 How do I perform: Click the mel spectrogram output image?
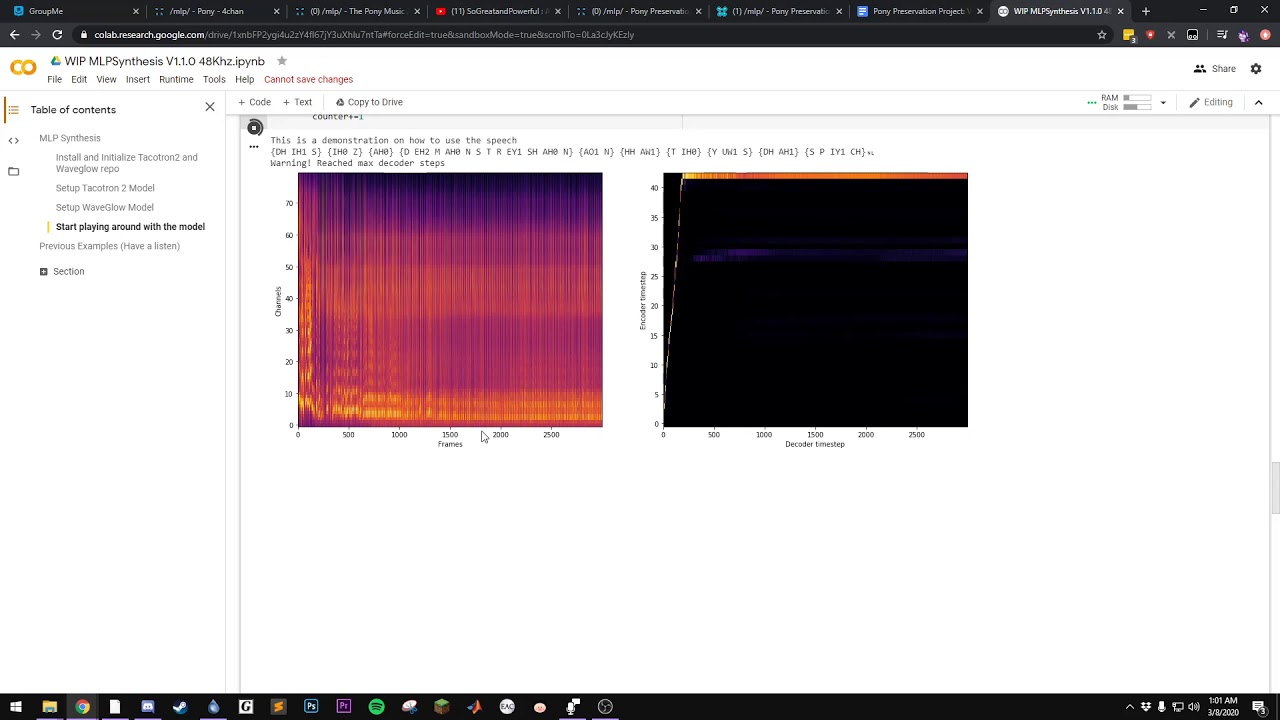coord(450,300)
